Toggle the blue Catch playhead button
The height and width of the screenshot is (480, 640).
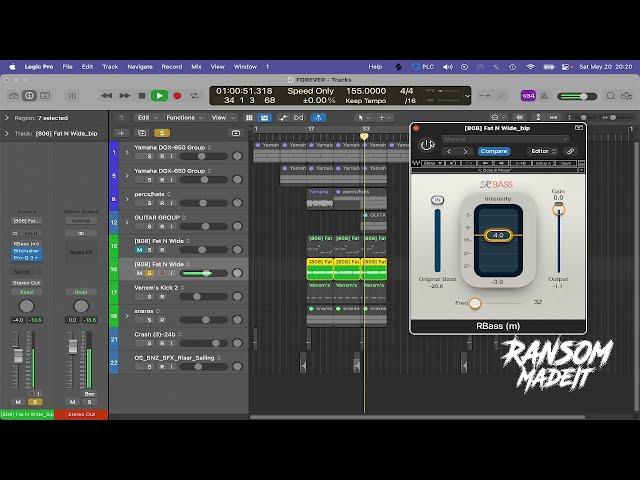[318, 118]
